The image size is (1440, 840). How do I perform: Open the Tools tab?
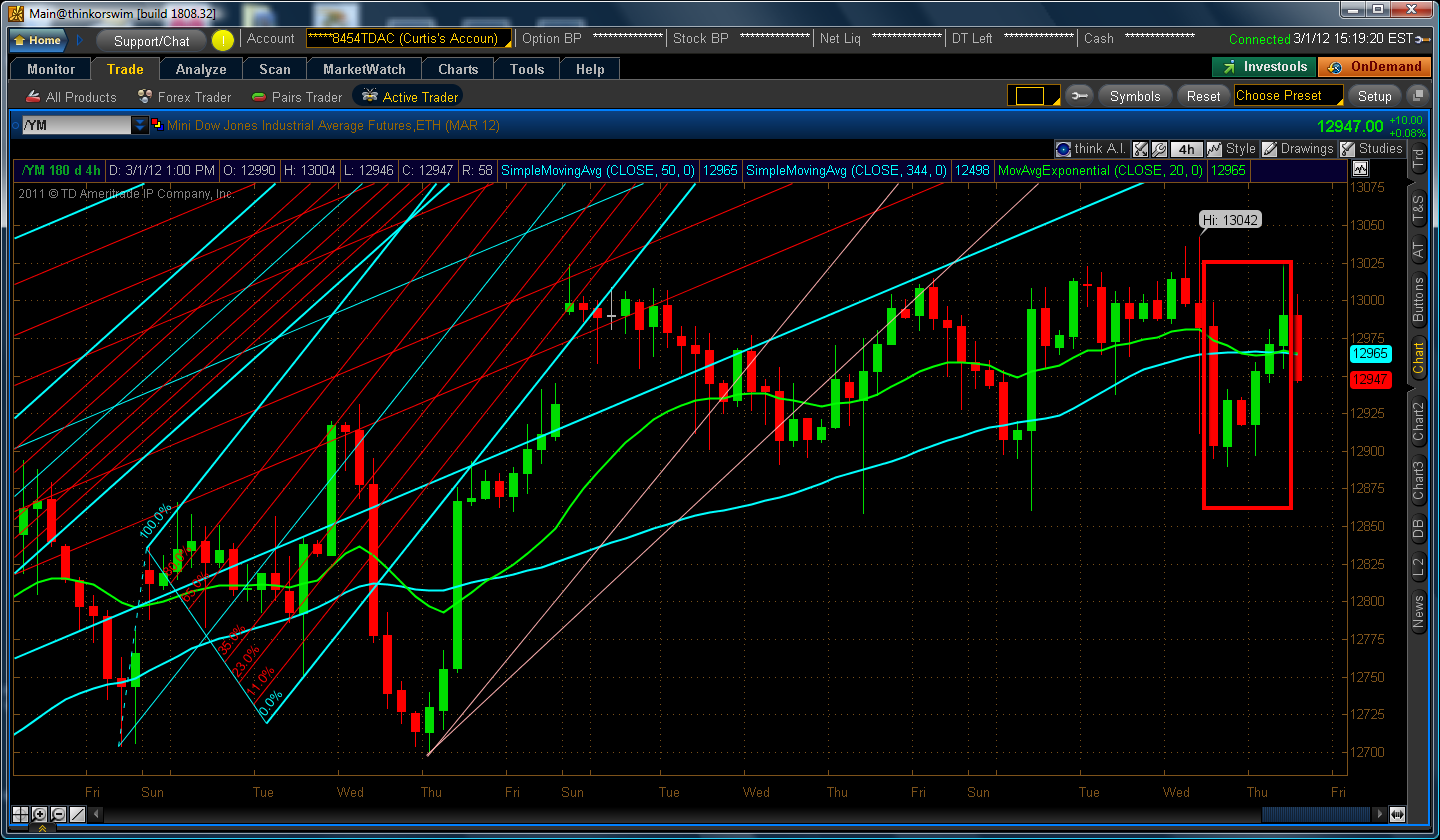[x=527, y=69]
